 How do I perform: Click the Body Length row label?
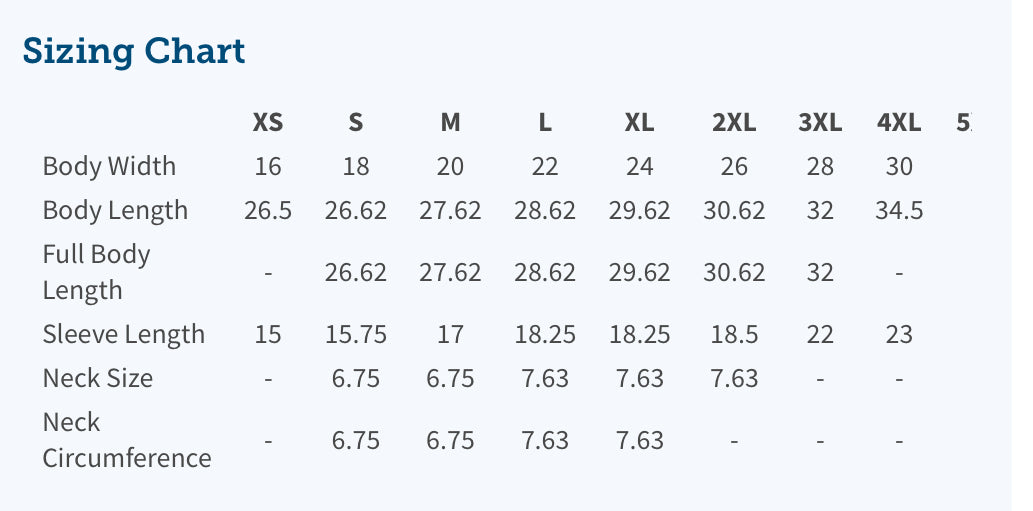click(115, 211)
